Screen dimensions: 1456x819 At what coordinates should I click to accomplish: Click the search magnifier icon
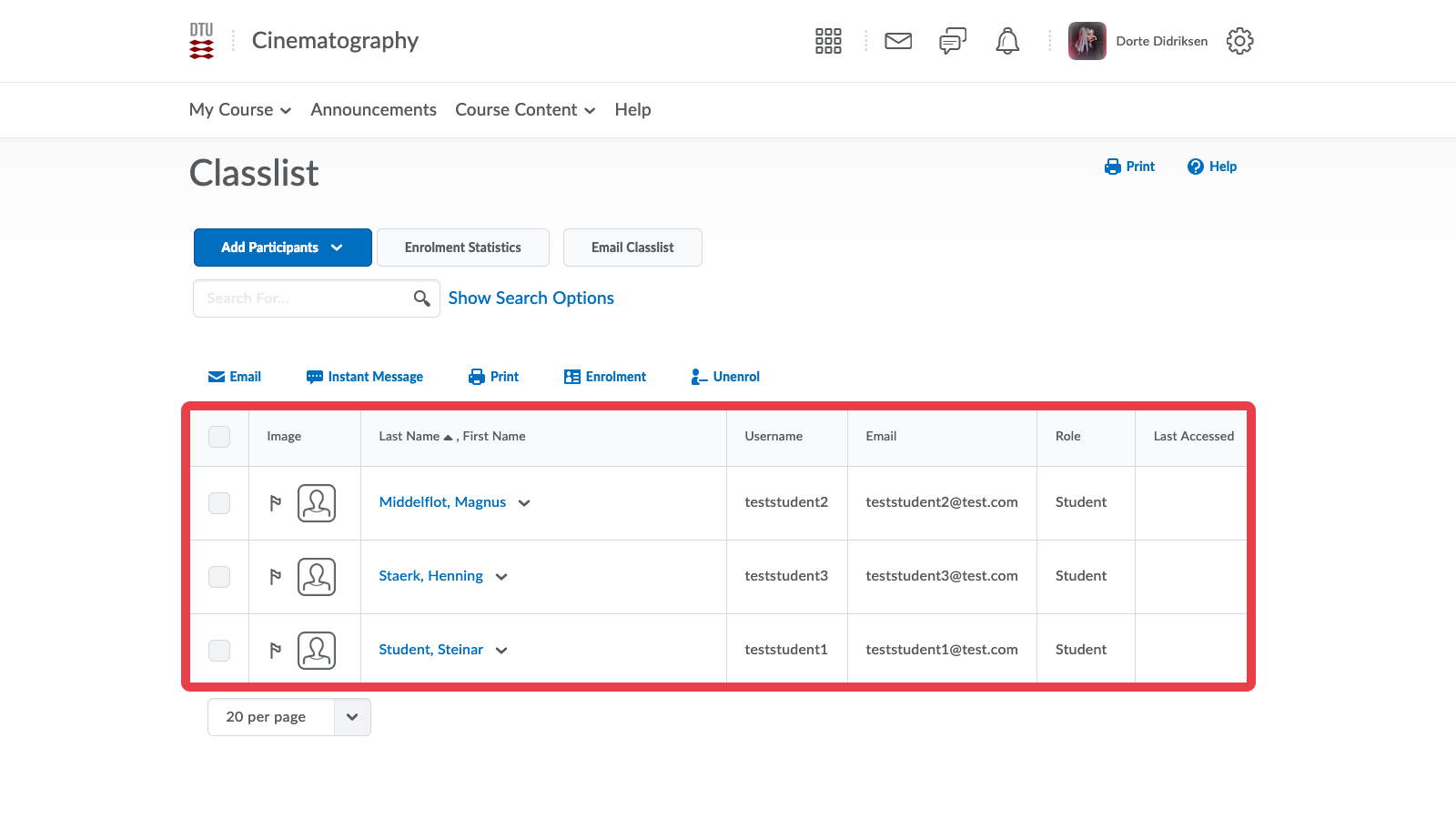point(421,298)
